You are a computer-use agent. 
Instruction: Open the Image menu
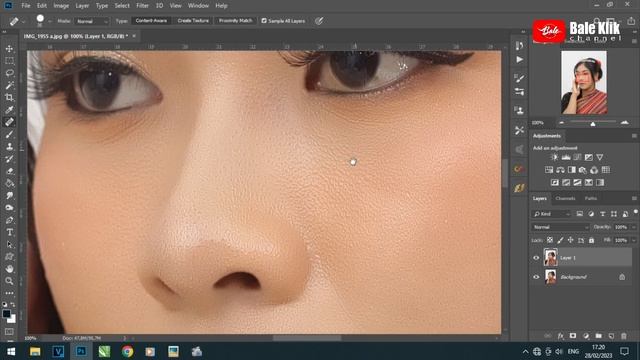click(61, 6)
